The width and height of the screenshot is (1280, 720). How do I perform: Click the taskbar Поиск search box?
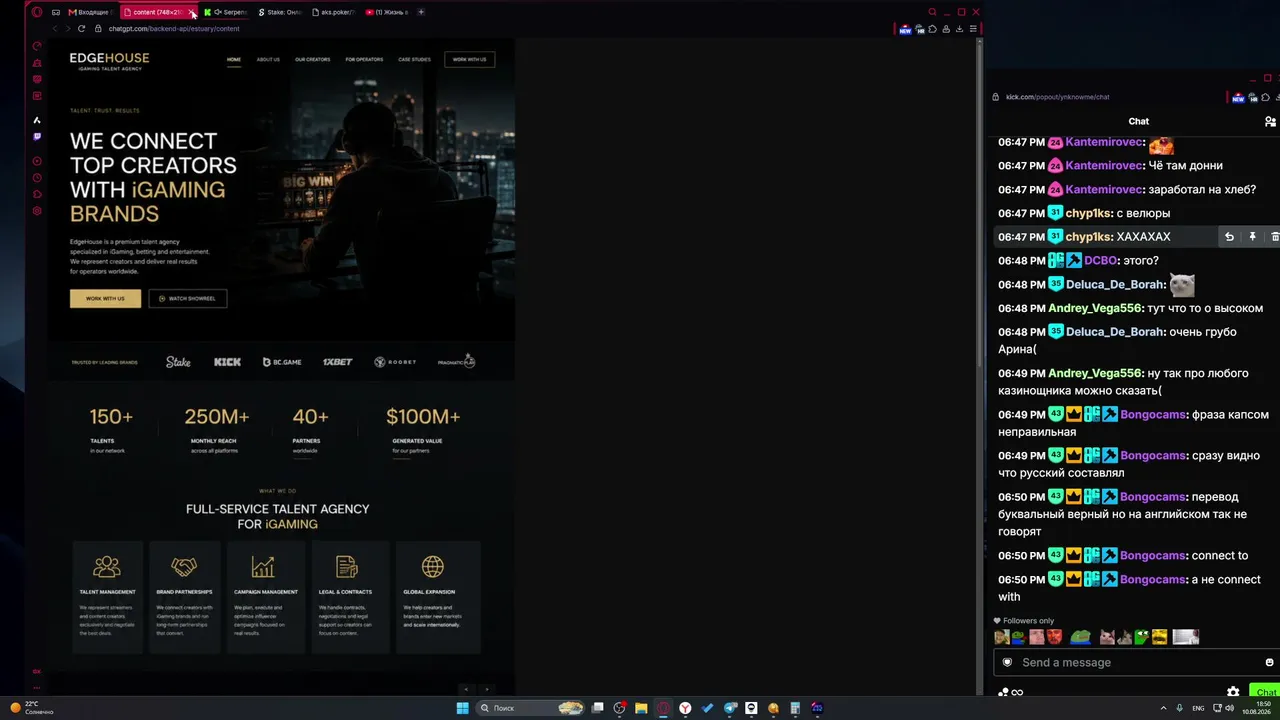(530, 708)
